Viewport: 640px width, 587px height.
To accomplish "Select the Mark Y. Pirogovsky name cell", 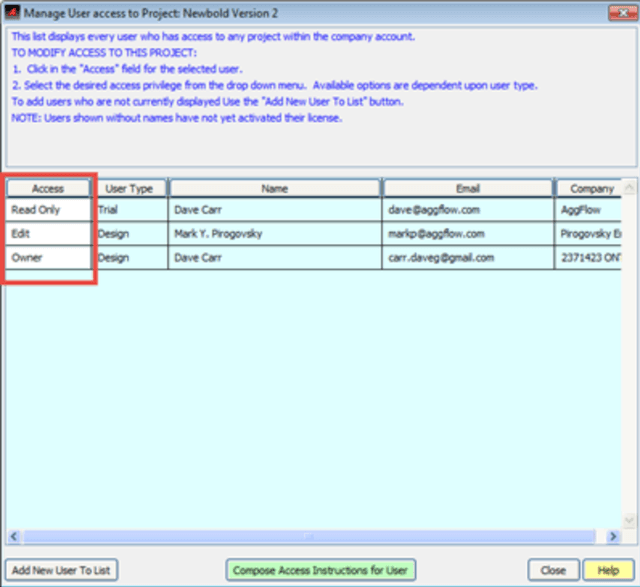I will point(274,233).
